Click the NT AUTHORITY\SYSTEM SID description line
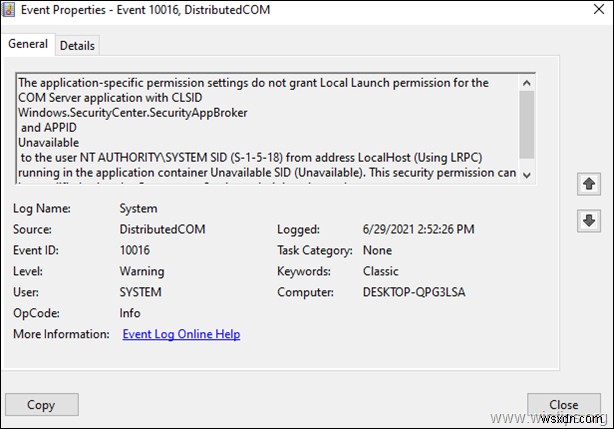The width and height of the screenshot is (614, 429). [x=251, y=158]
